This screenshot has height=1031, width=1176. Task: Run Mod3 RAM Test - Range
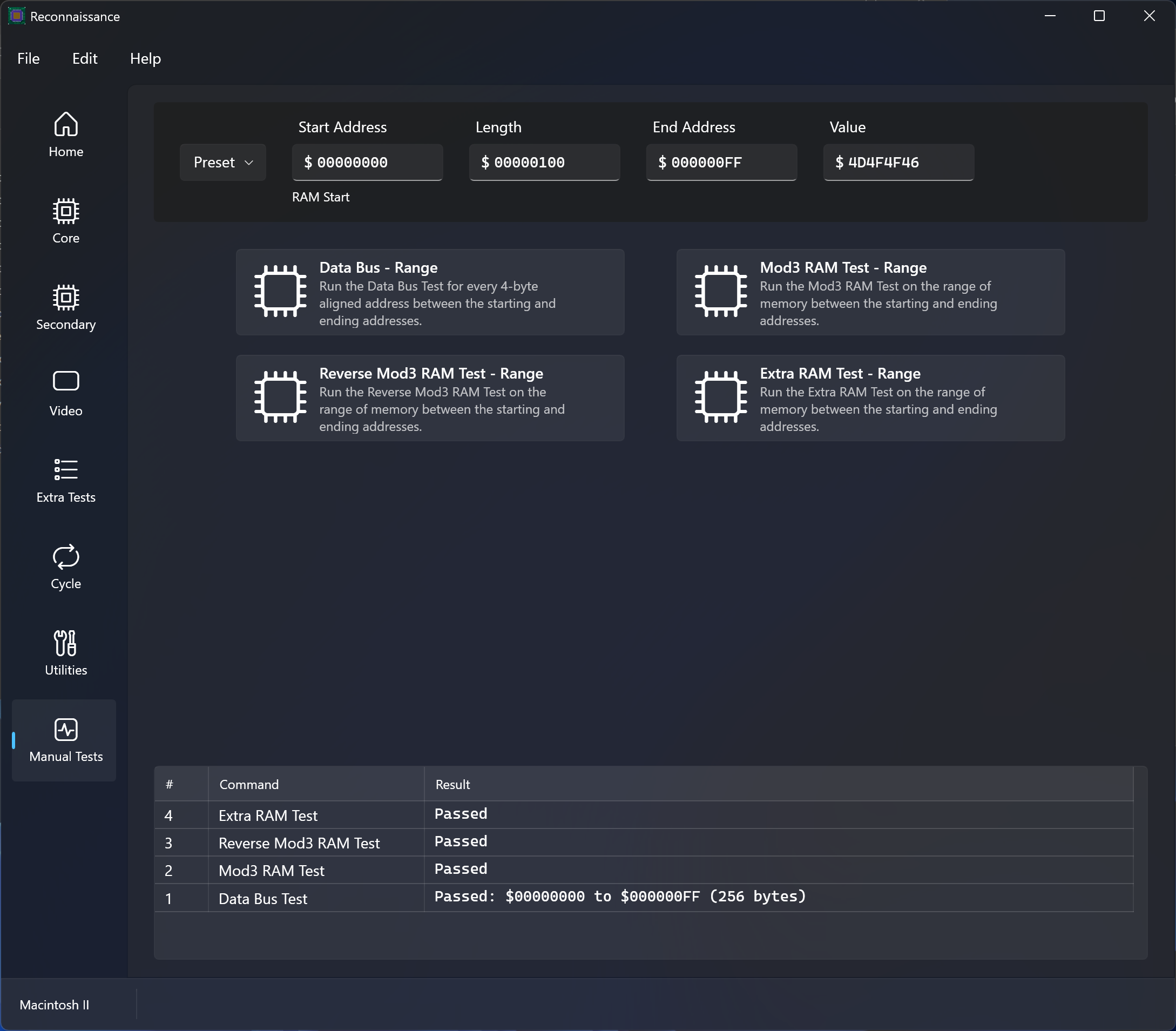[x=870, y=292]
